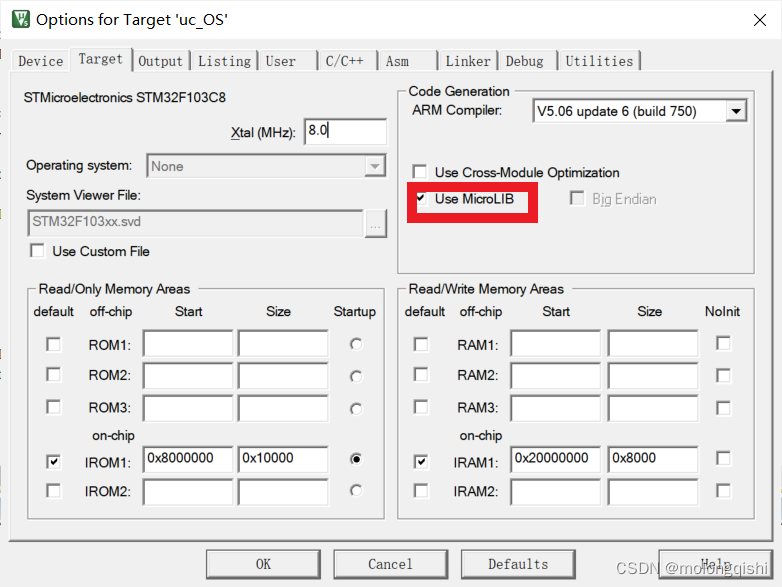Click the System Viewer File path field
Viewport: 782px width, 587px height.
pyautogui.click(x=196, y=223)
